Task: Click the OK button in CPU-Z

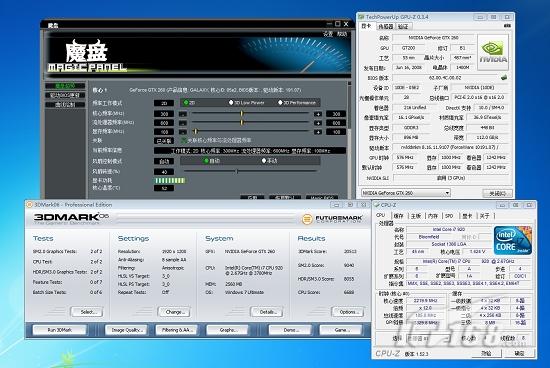Action: coord(519,353)
